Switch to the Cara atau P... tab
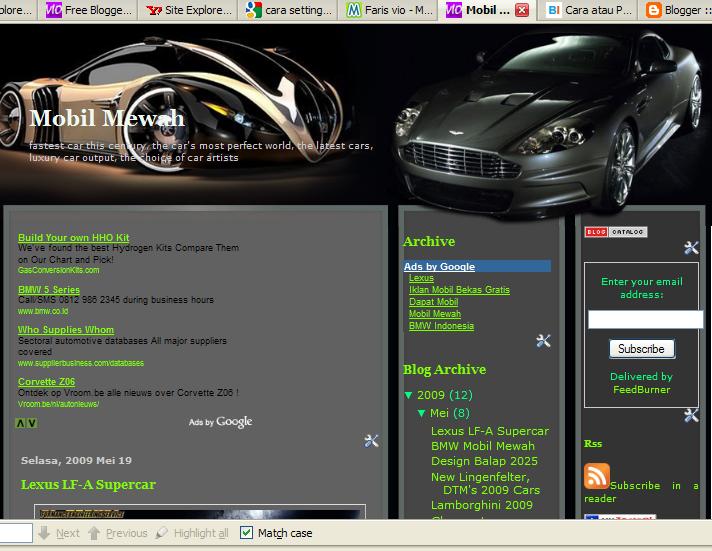Image resolution: width=712 pixels, height=551 pixels. [x=588, y=10]
